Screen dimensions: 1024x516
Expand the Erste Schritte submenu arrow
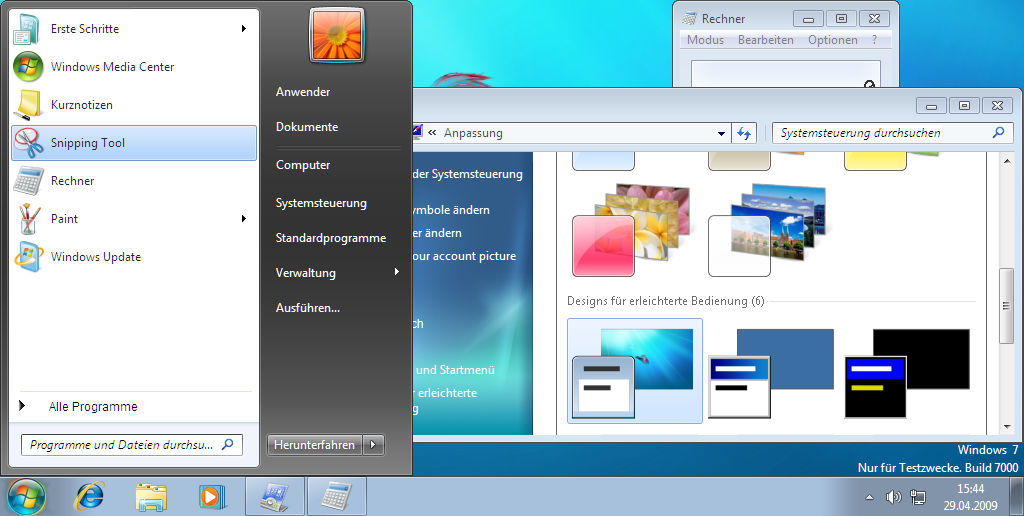(x=244, y=29)
